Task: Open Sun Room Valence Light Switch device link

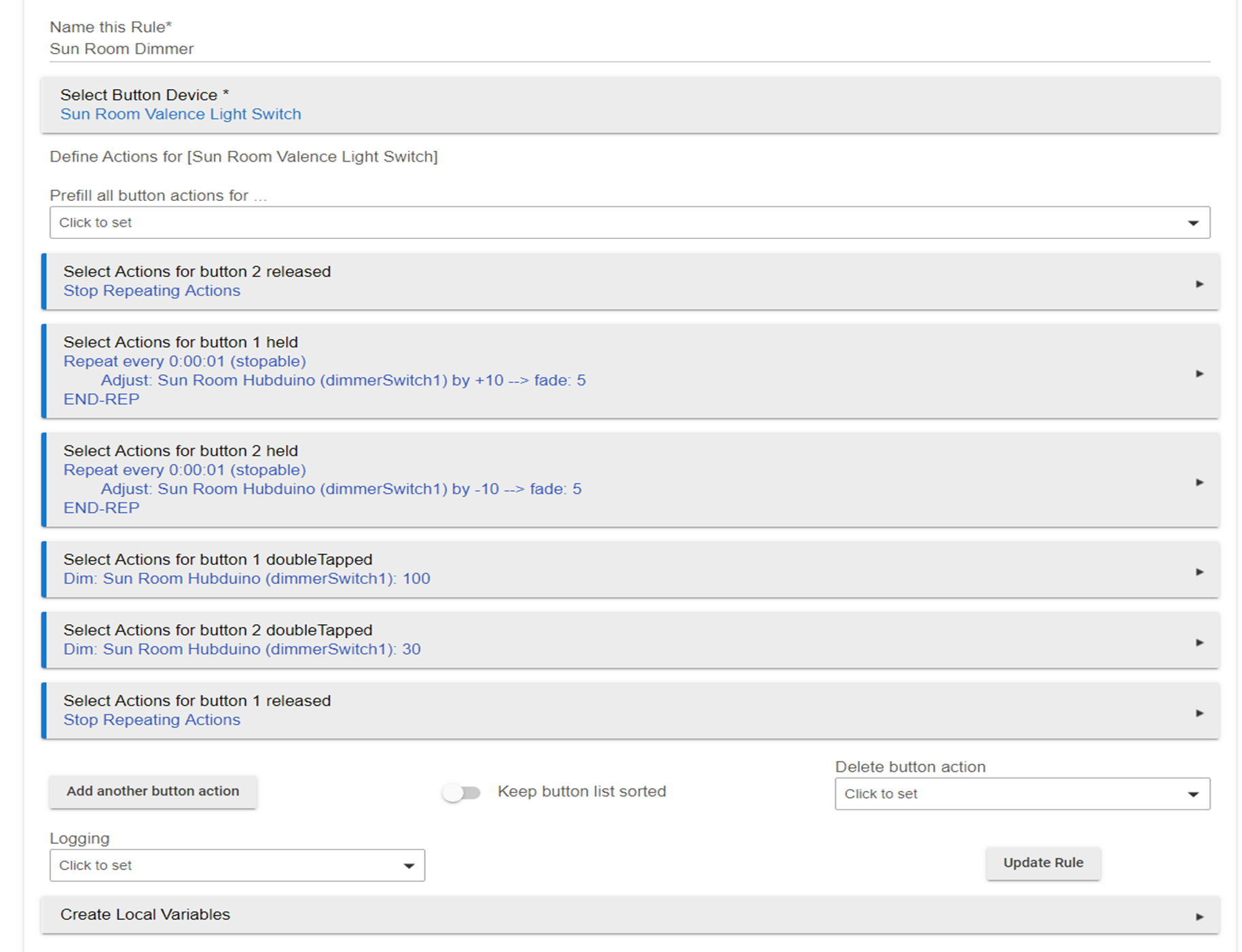Action: click(x=181, y=114)
